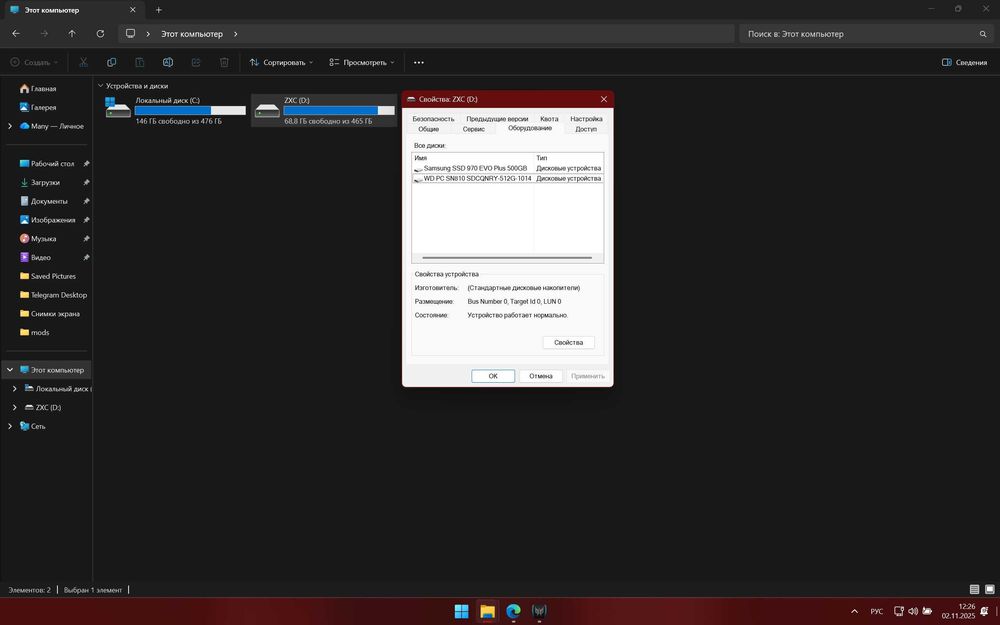The height and width of the screenshot is (625, 1000).
Task: Open the Сортировать dropdown
Action: [281, 62]
